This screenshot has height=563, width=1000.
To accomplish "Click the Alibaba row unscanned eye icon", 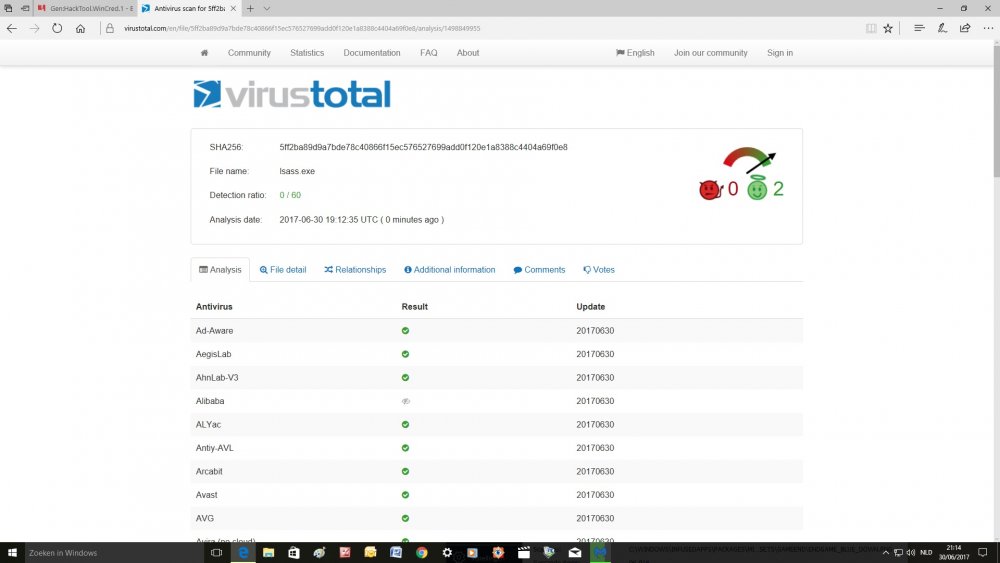I will 406,401.
